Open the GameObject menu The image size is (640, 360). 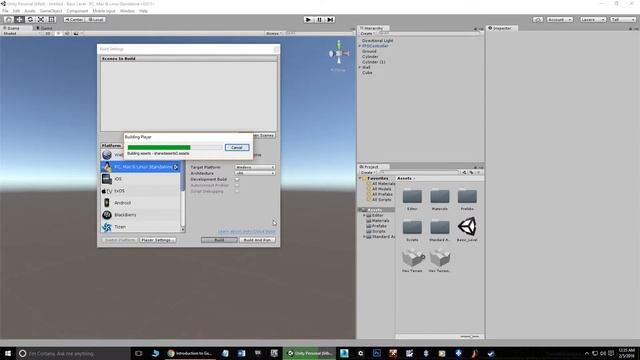point(51,11)
